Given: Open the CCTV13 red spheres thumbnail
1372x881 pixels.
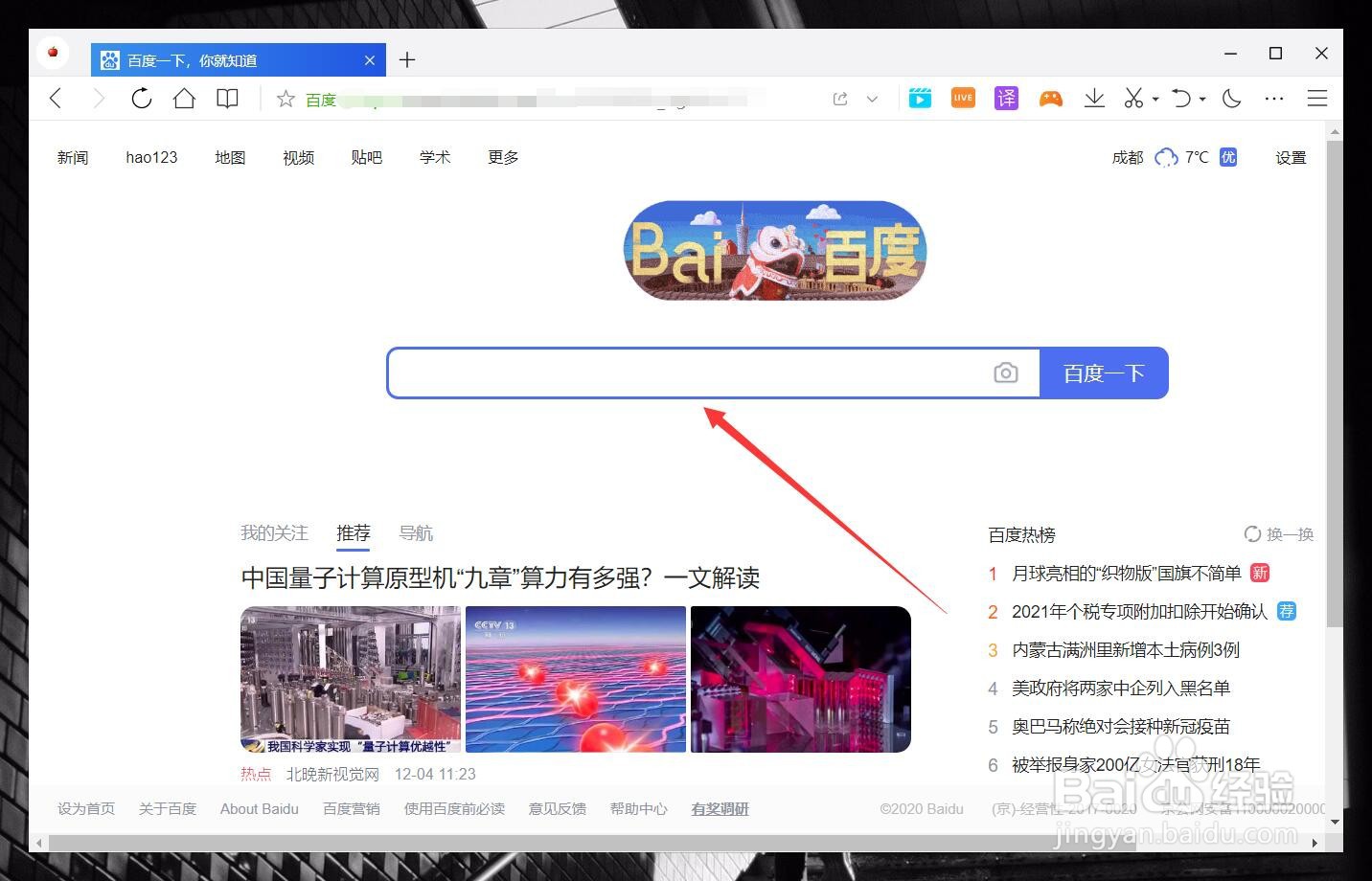Looking at the screenshot, I should [x=576, y=679].
